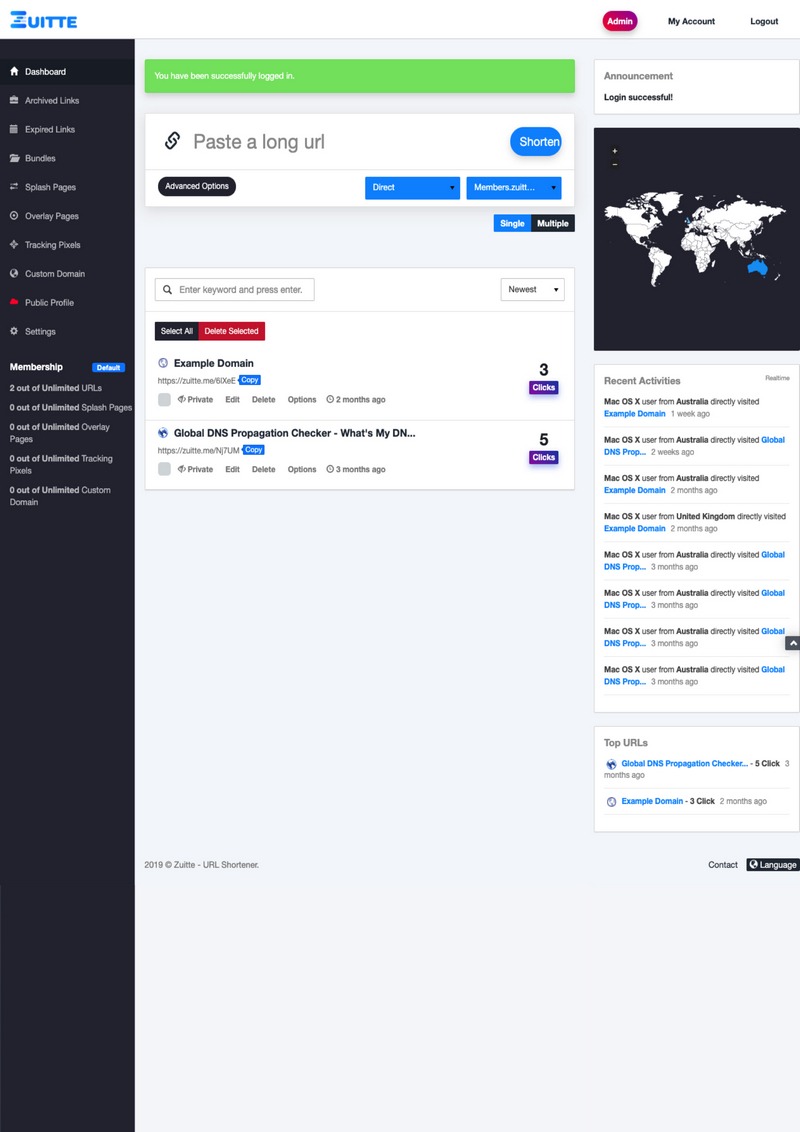Image resolution: width=800 pixels, height=1132 pixels.
Task: Tick the checkbox for Global DNS Propagation link
Action: click(165, 469)
